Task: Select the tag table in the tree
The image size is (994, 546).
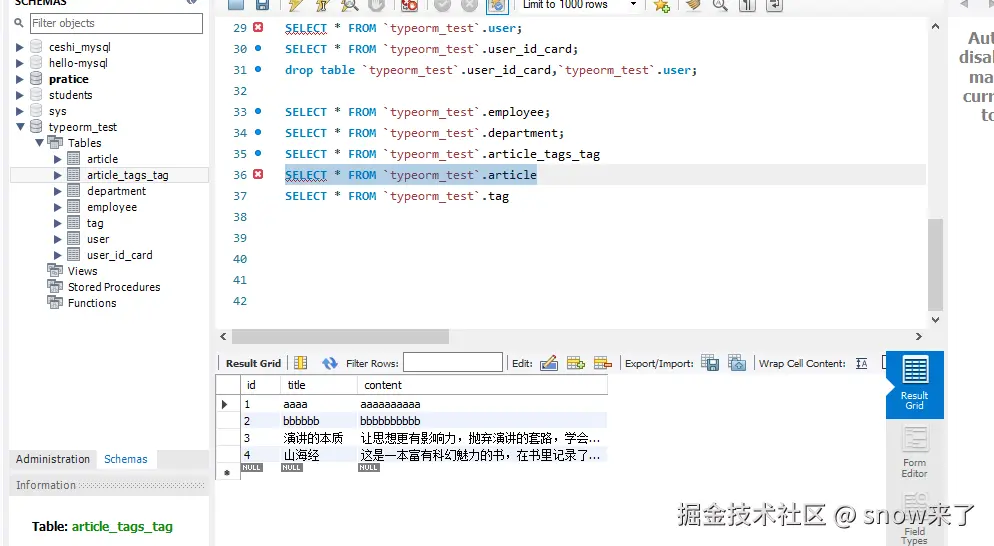Action: (95, 223)
